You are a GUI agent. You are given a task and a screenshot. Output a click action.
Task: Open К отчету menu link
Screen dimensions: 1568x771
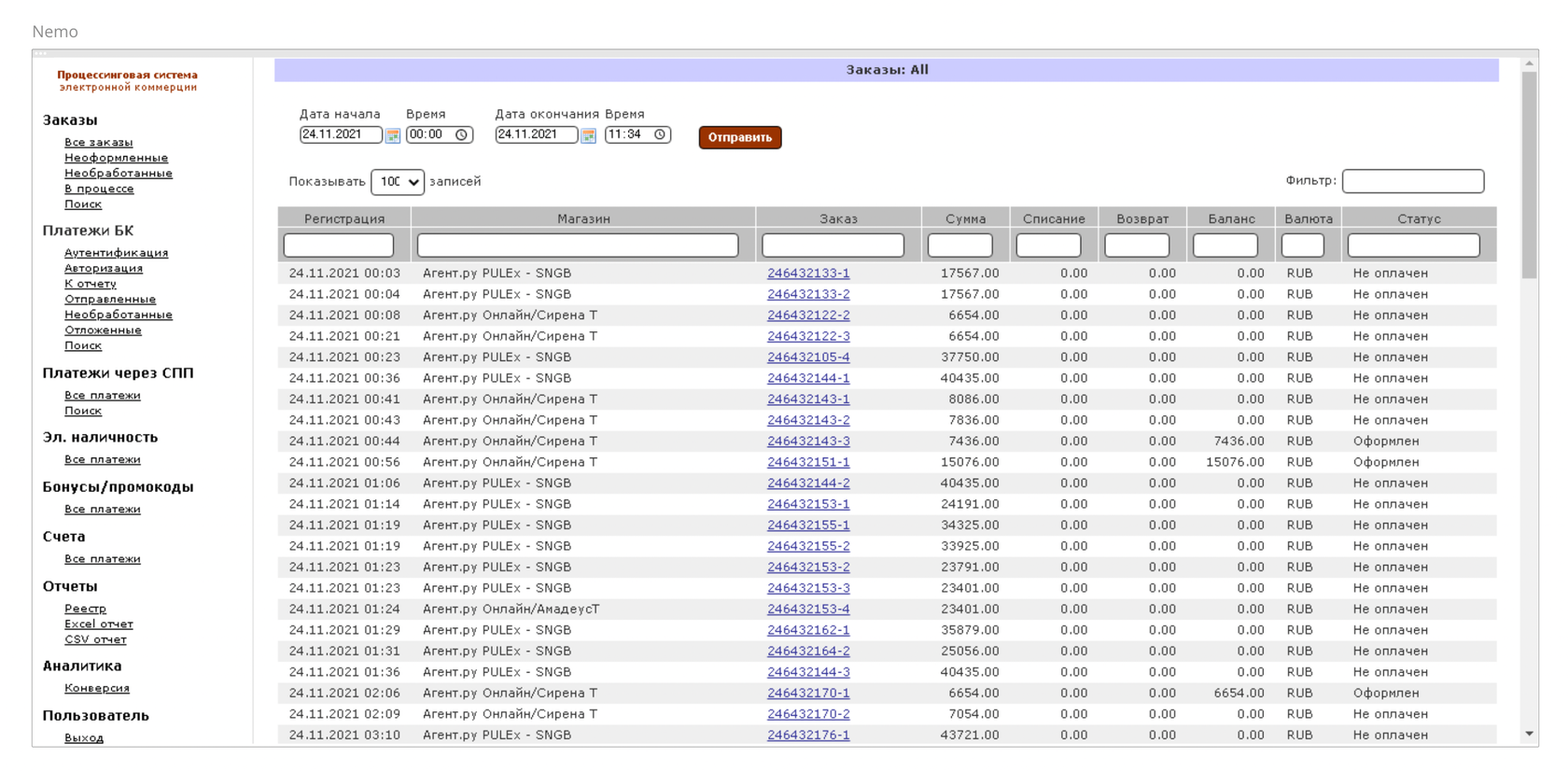(91, 284)
